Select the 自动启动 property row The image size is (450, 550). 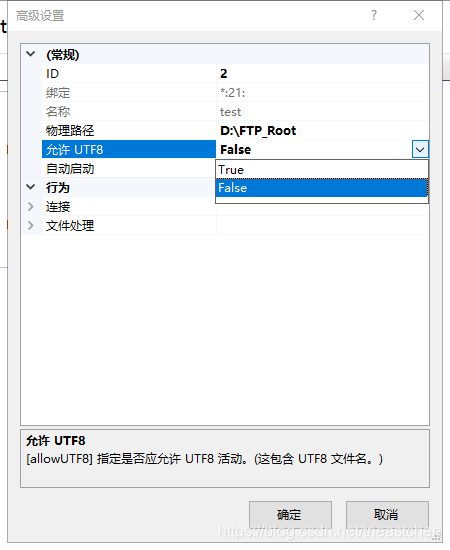tap(129, 169)
